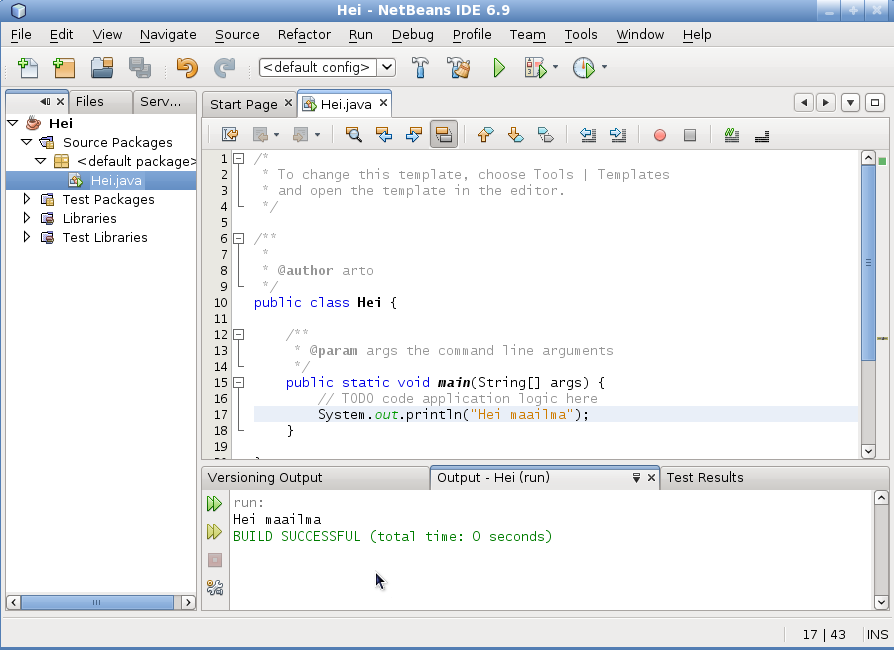Click the Output pane settings wrench icon

point(214,587)
